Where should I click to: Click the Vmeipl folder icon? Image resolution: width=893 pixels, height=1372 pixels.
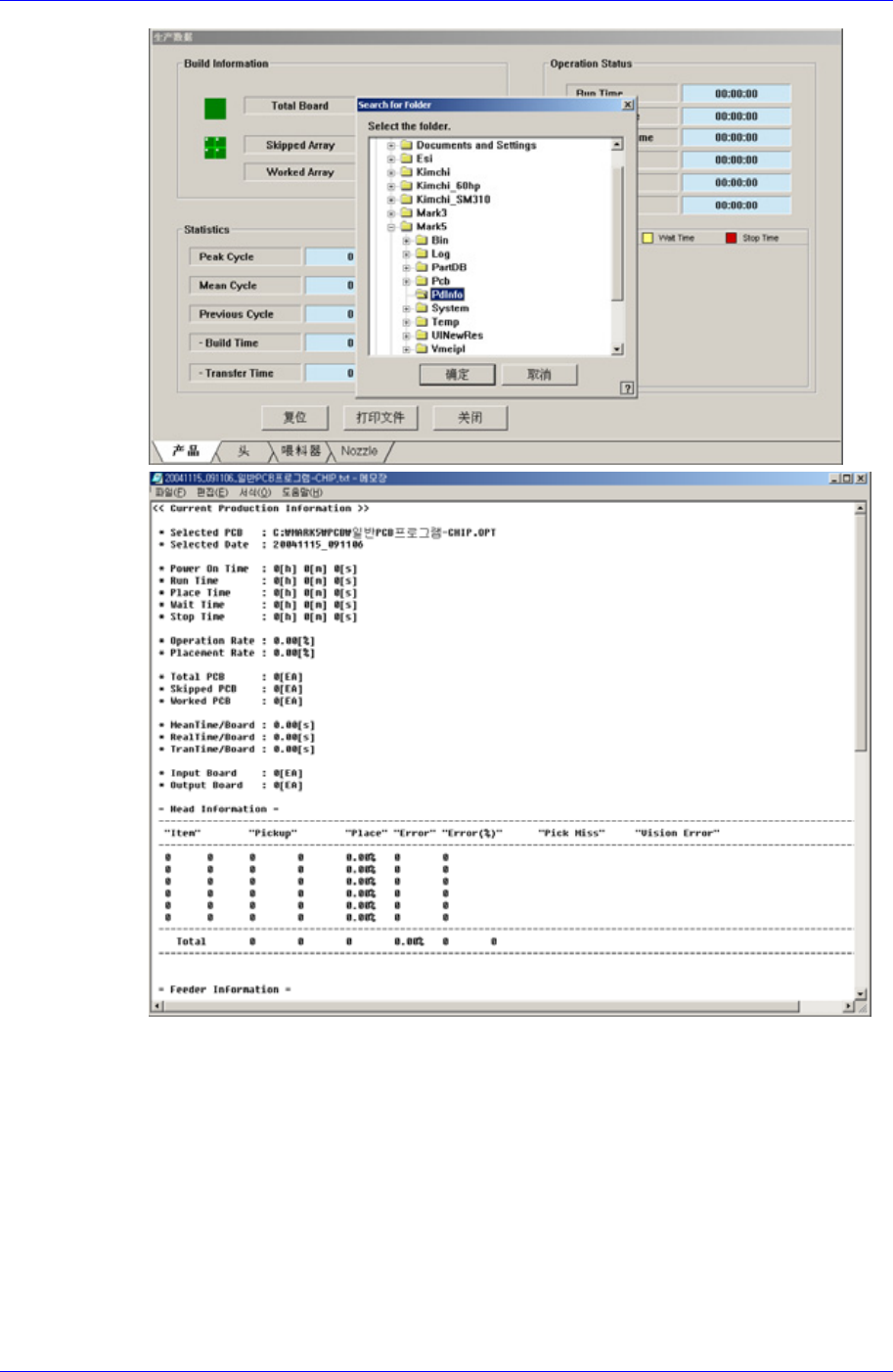(x=422, y=349)
